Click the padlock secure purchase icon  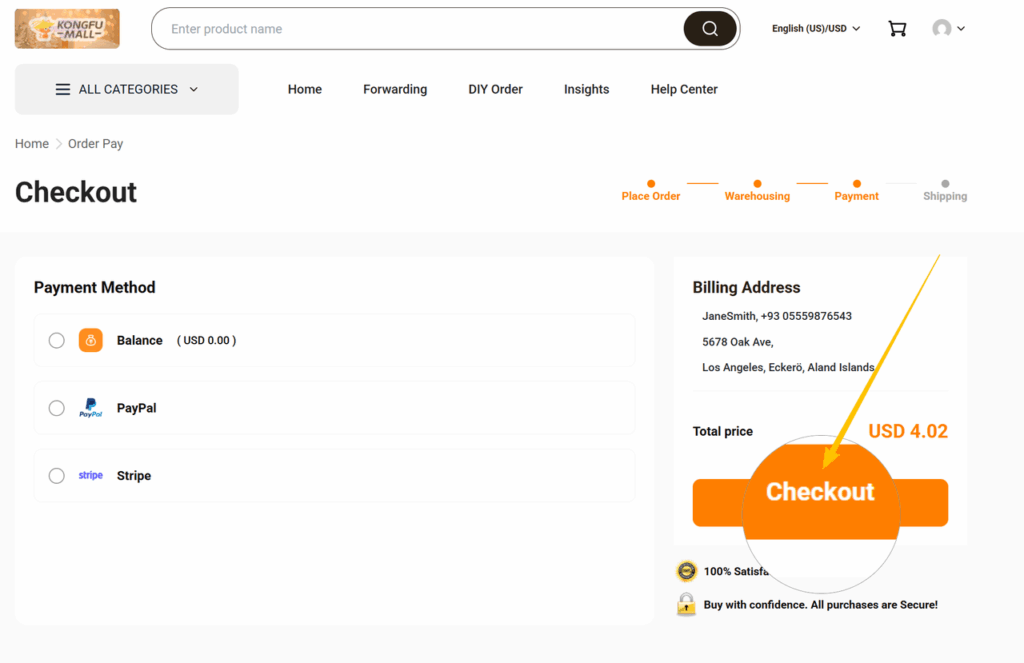[x=686, y=604]
